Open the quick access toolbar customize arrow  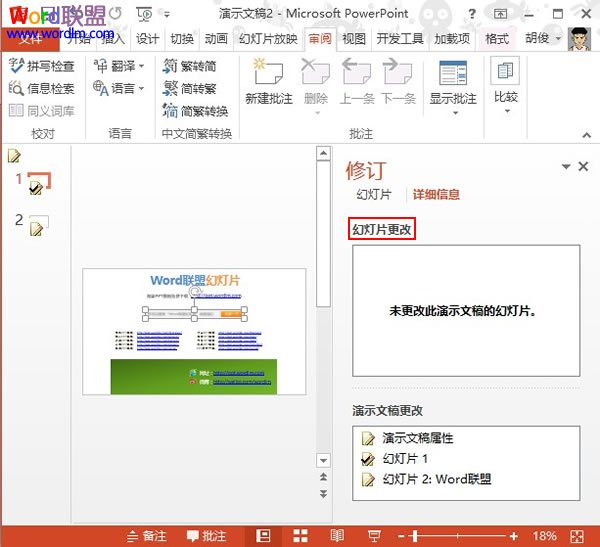(x=166, y=15)
